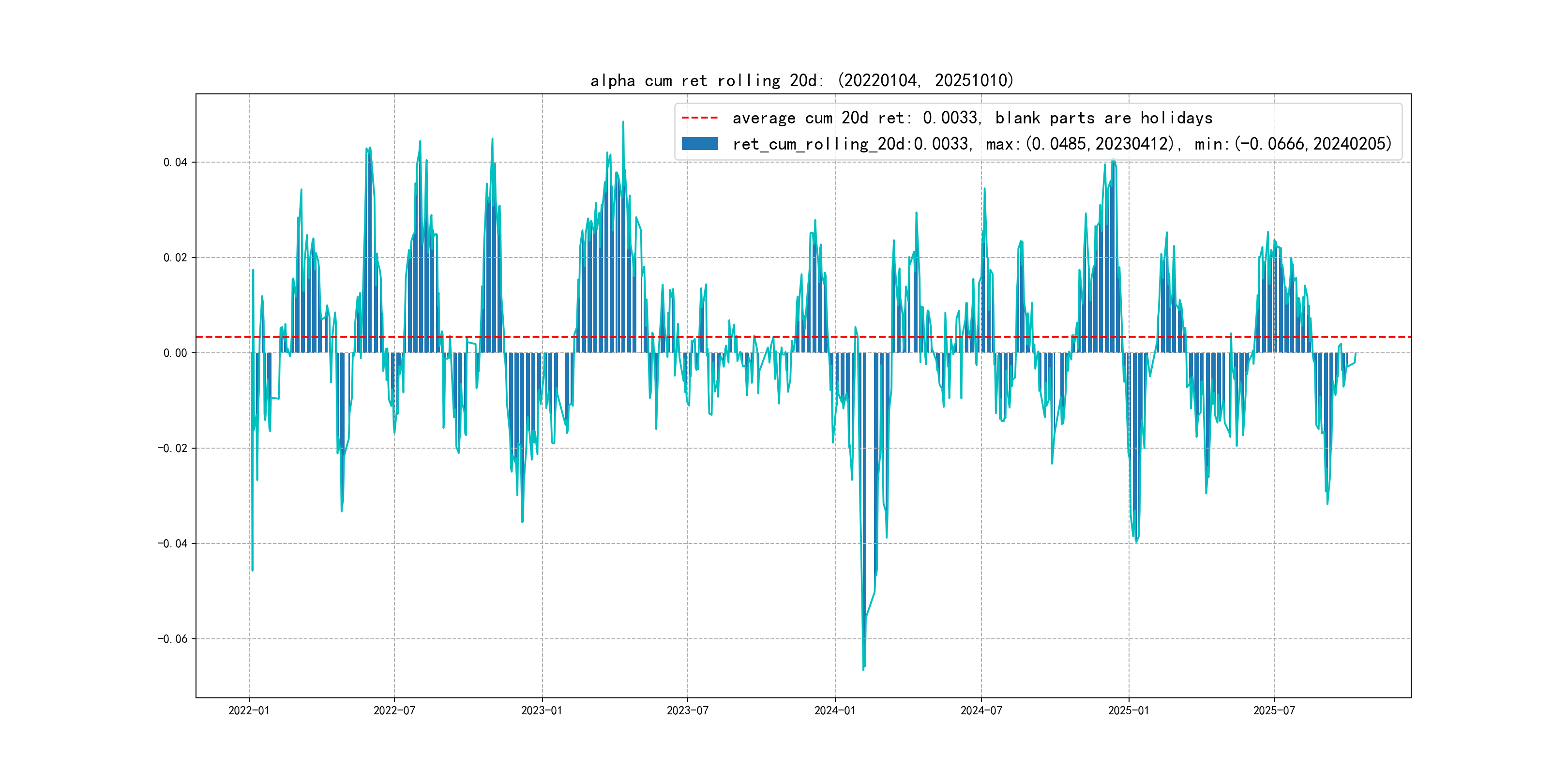Click the 2024-01 x-axis tick label
1568x784 pixels.
click(x=834, y=710)
